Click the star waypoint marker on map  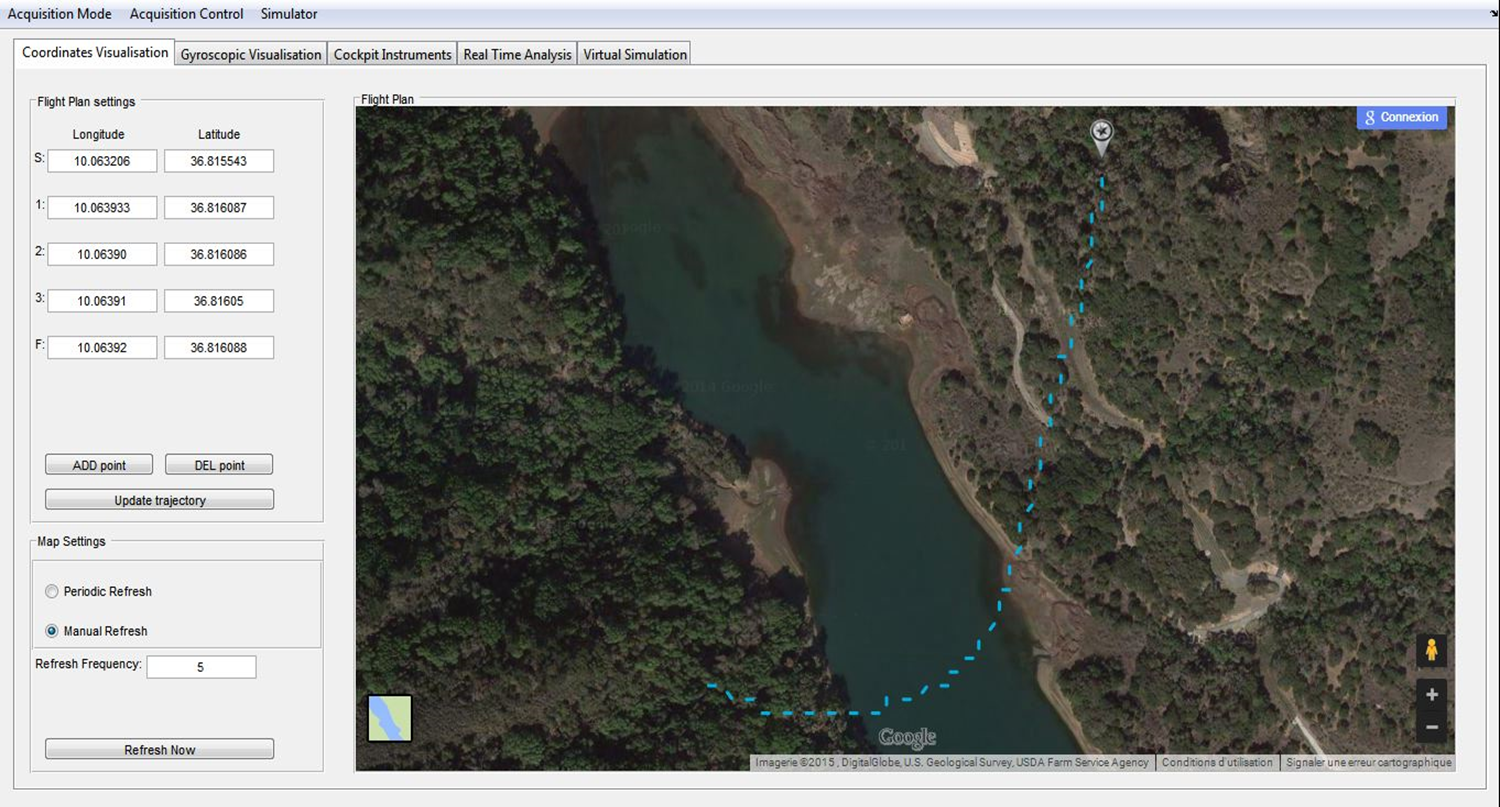point(1102,138)
